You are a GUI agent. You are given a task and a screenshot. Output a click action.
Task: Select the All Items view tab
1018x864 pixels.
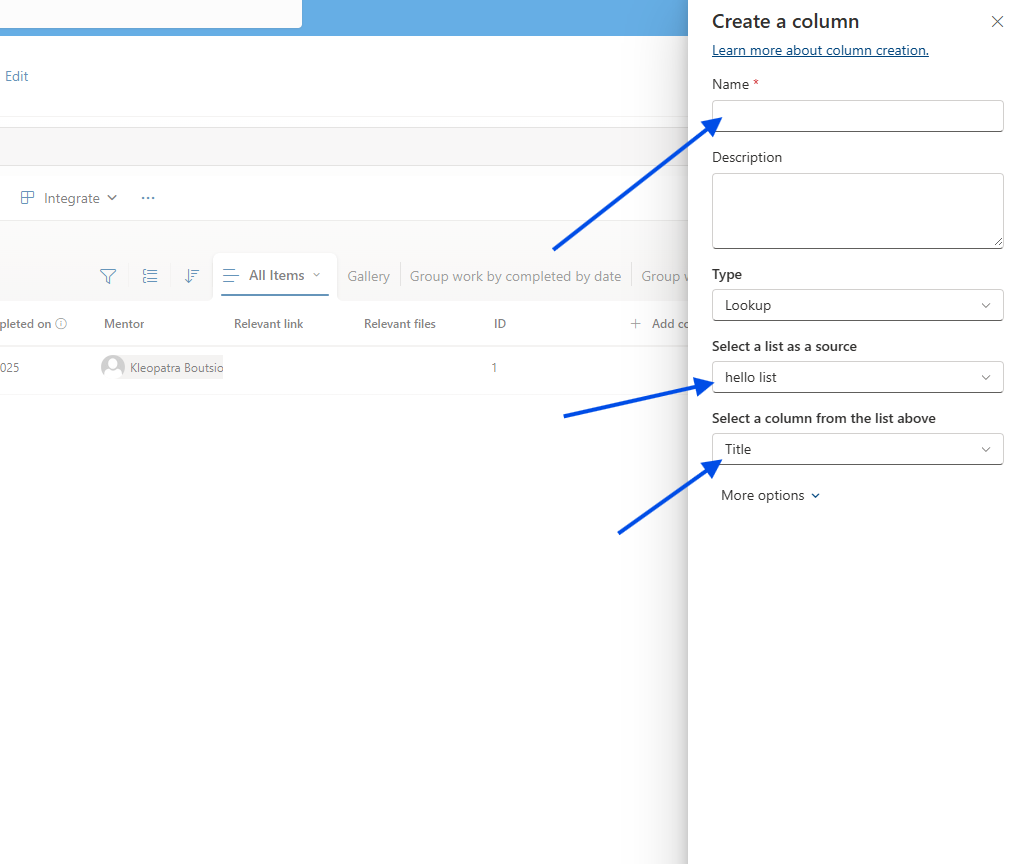[x=275, y=275]
